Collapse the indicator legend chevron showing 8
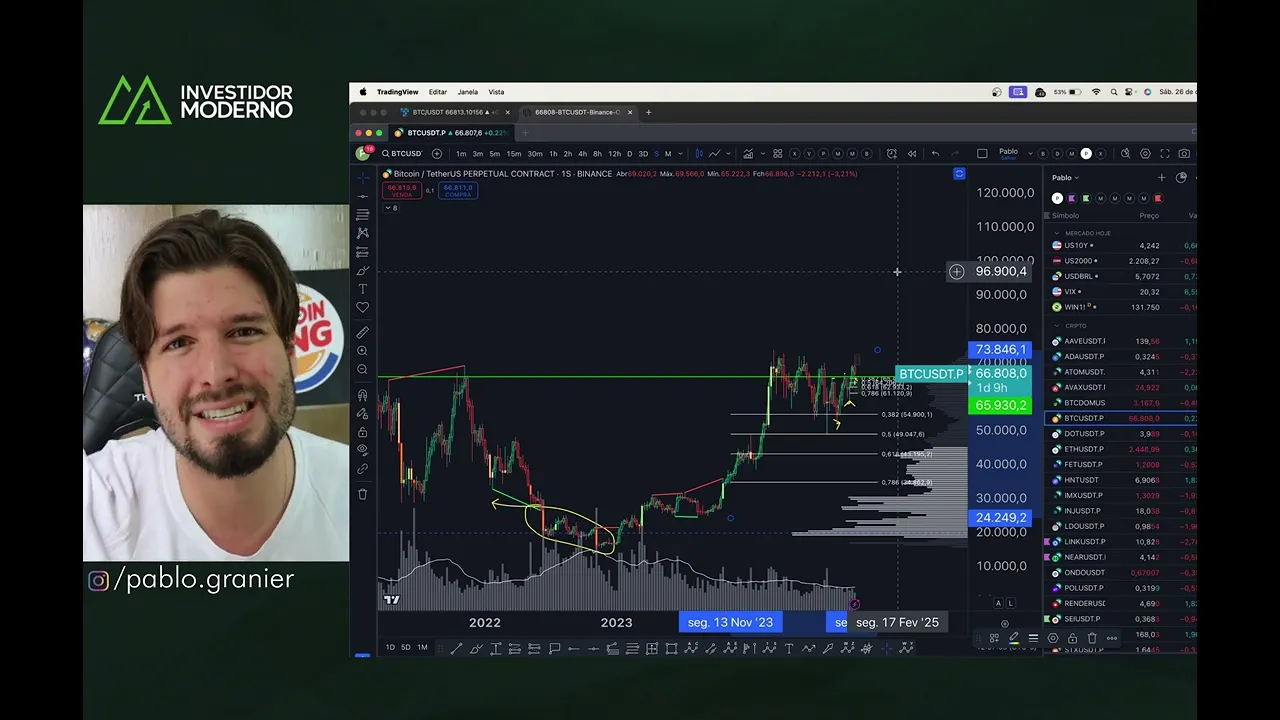 pyautogui.click(x=390, y=208)
